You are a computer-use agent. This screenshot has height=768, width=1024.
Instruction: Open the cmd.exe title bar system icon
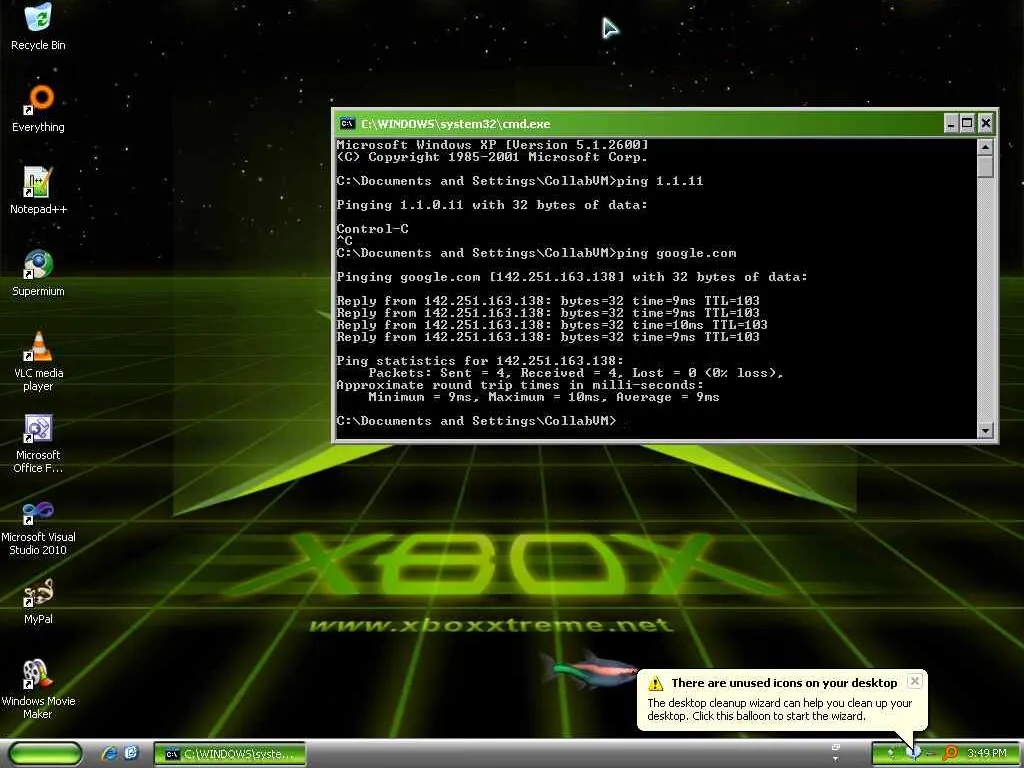tap(347, 123)
